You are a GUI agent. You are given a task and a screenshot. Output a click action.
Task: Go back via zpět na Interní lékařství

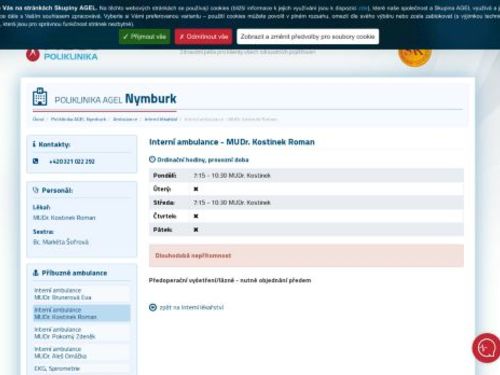191,307
